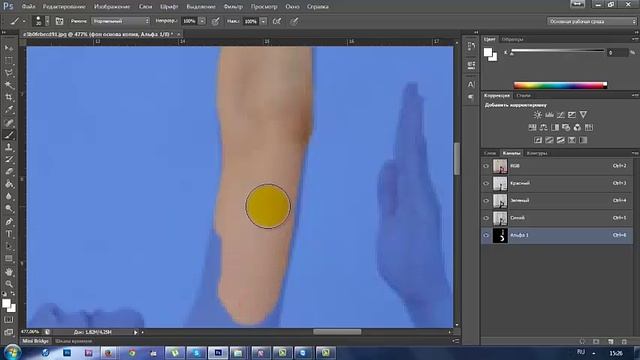
Task: Add an Exposure adjustment
Action: [572, 115]
